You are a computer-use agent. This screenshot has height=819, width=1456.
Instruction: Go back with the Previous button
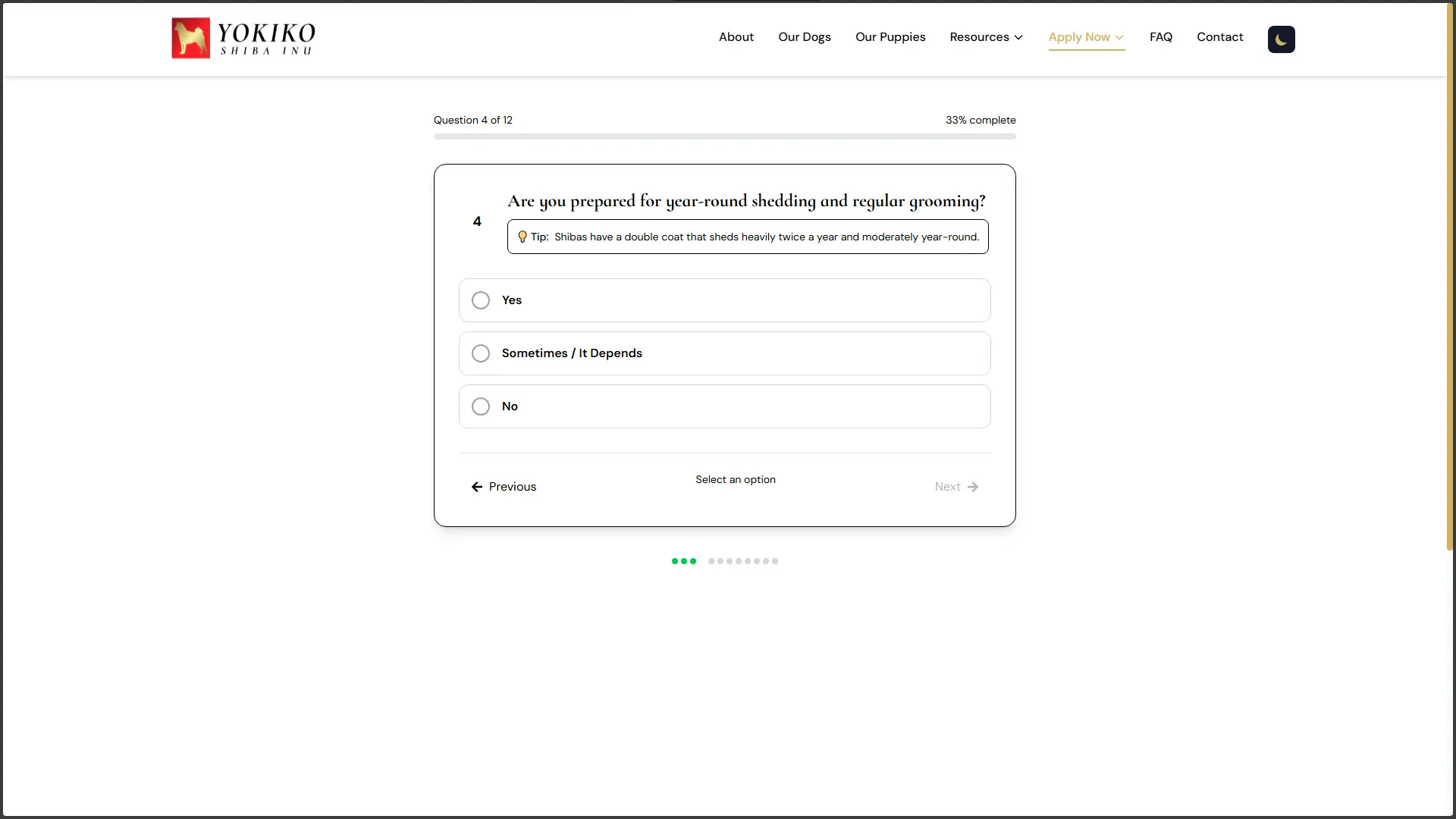(x=504, y=487)
